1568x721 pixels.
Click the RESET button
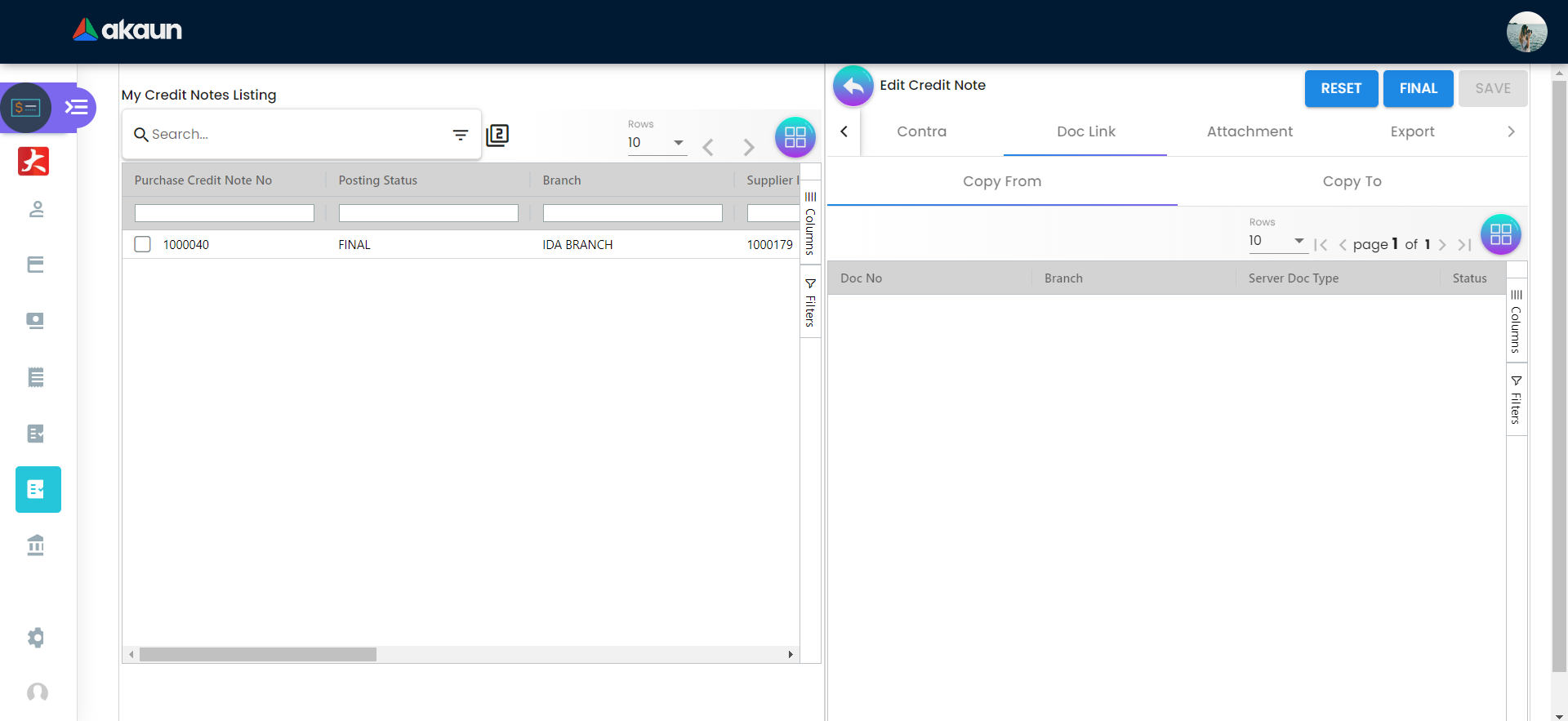[1340, 88]
